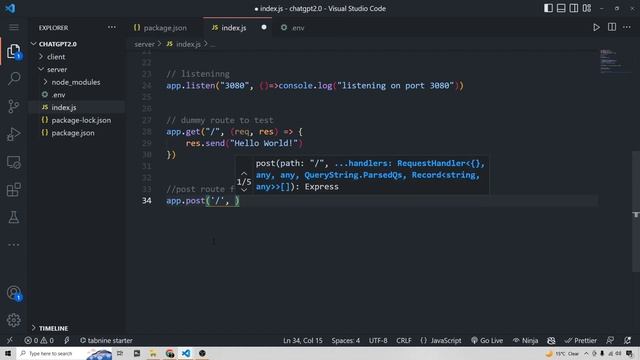Change indentation via Spaces: 4
Image resolution: width=640 pixels, height=360 pixels.
(x=346, y=340)
